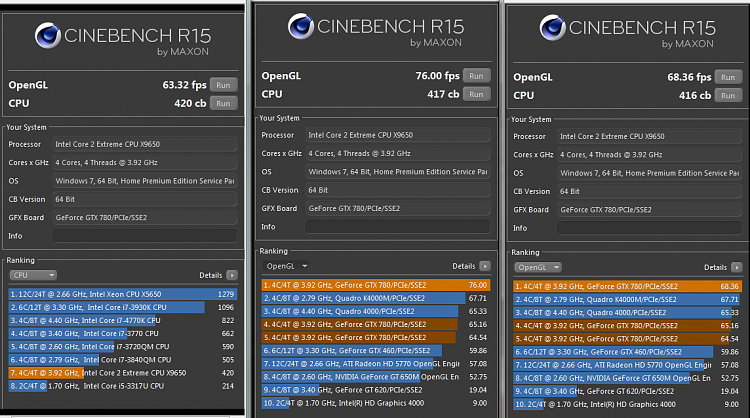Select middle window row Intel HD Graphics 4000
Viewport: 750px width, 418px height.
tap(376, 403)
